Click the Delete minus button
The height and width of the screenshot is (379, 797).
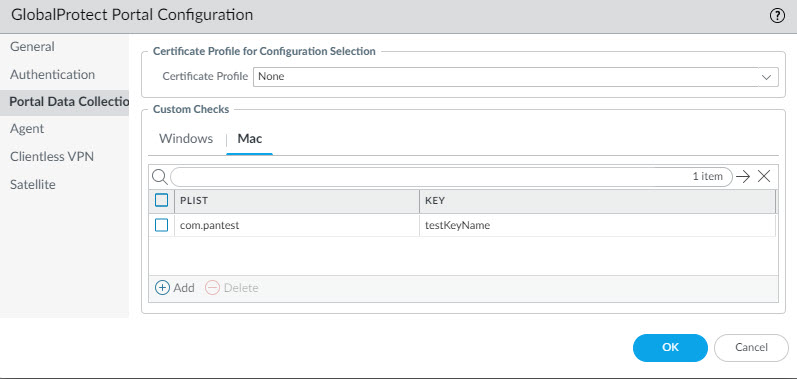[x=232, y=288]
